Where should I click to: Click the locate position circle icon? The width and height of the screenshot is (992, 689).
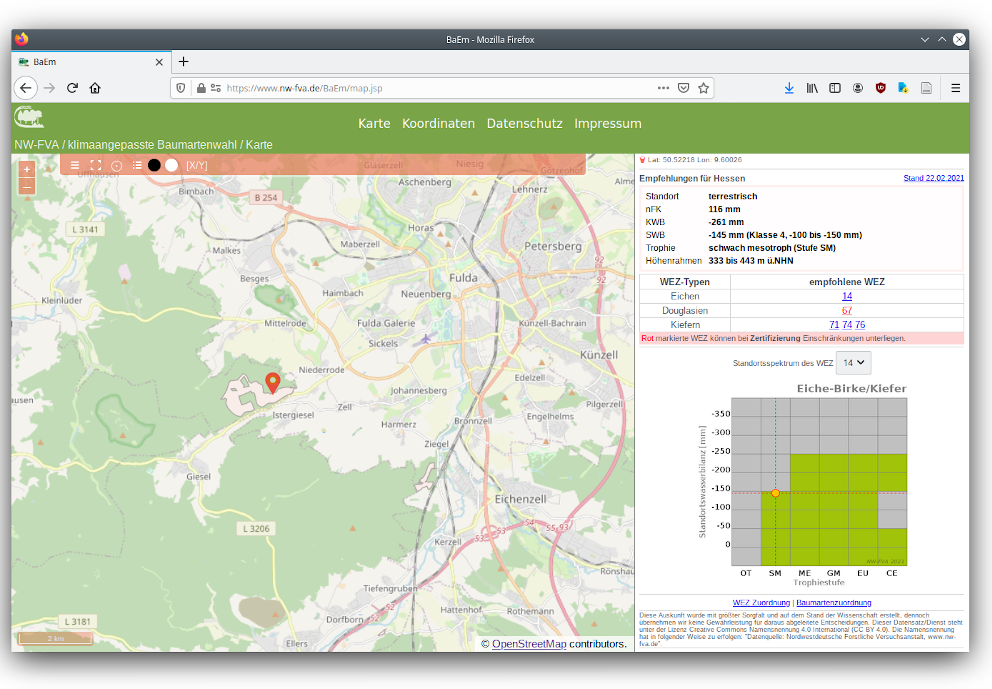[x=116, y=165]
